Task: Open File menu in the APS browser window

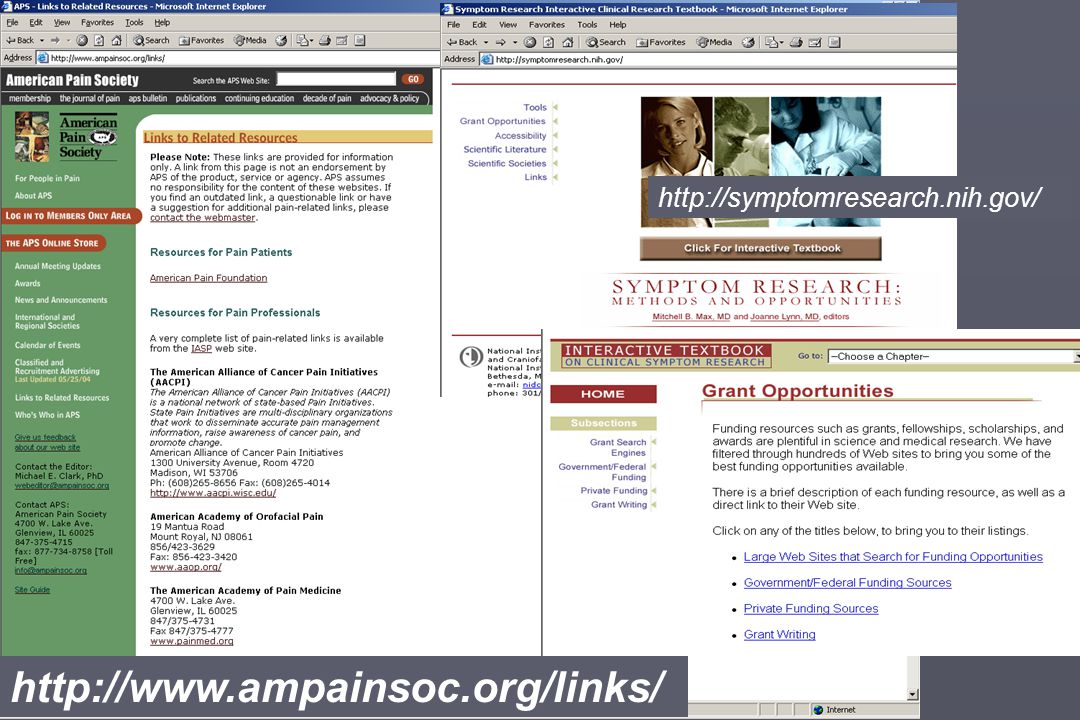Action: [12, 23]
